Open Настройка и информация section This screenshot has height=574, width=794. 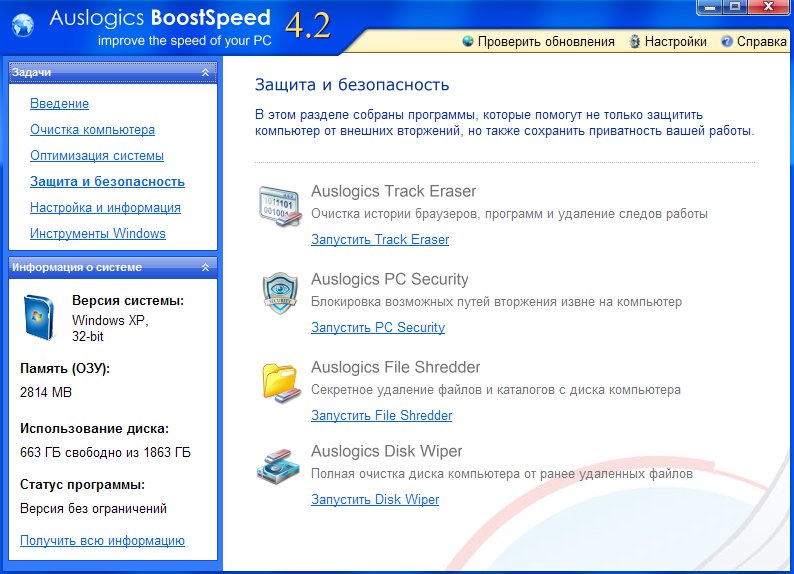(105, 208)
